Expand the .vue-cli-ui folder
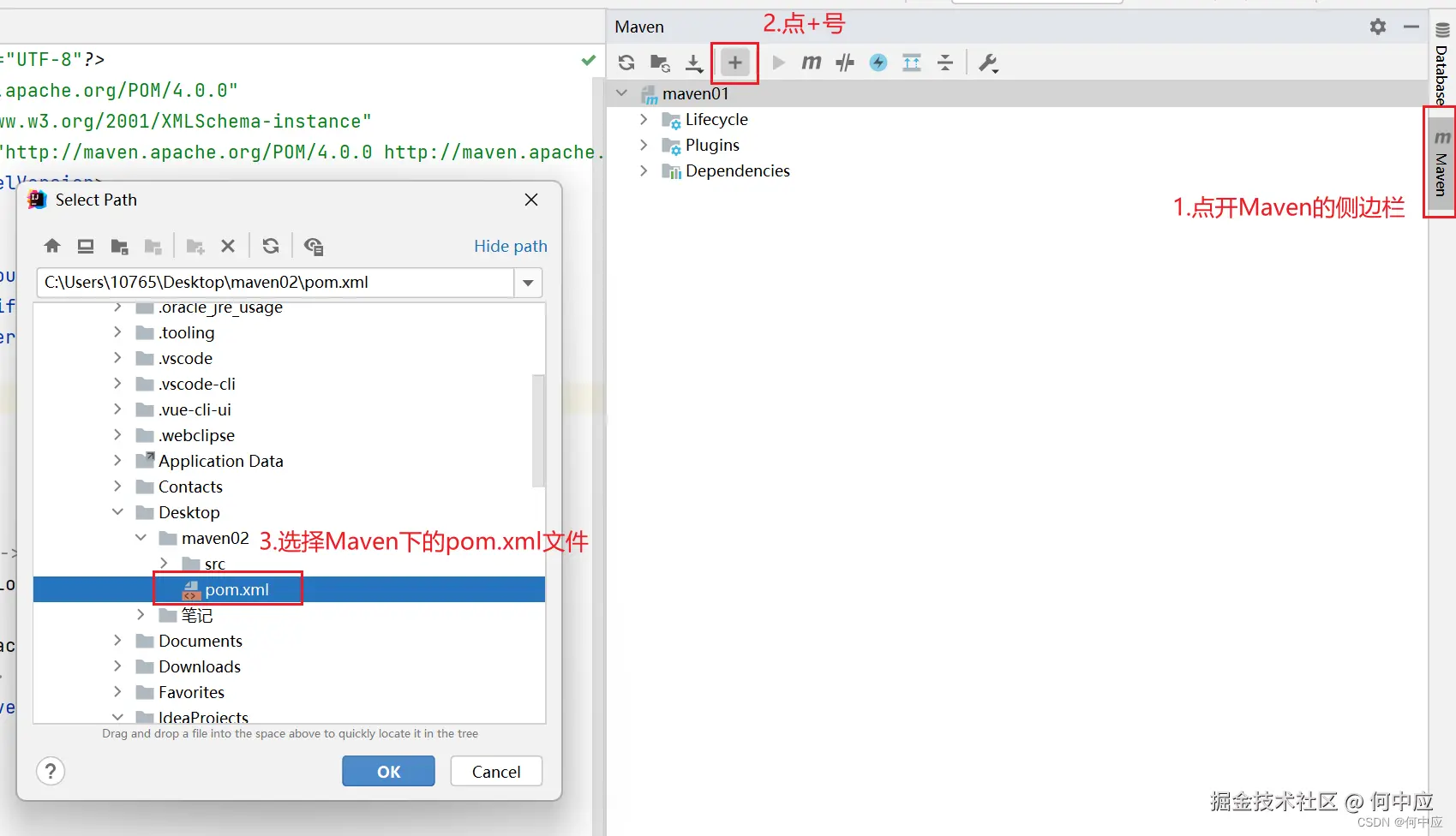Screen dimensions: 1456x836 pos(117,409)
